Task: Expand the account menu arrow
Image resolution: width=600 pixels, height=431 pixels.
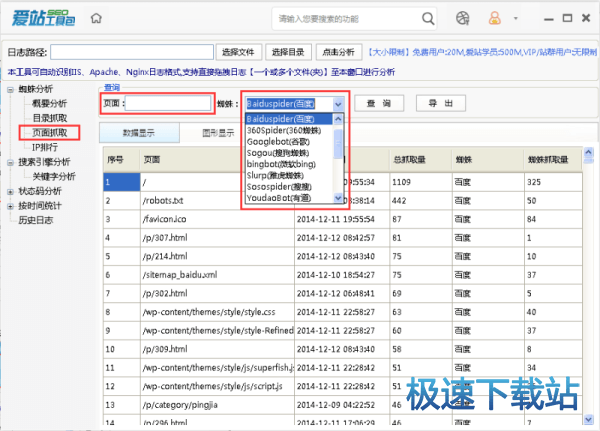Action: (x=515, y=18)
